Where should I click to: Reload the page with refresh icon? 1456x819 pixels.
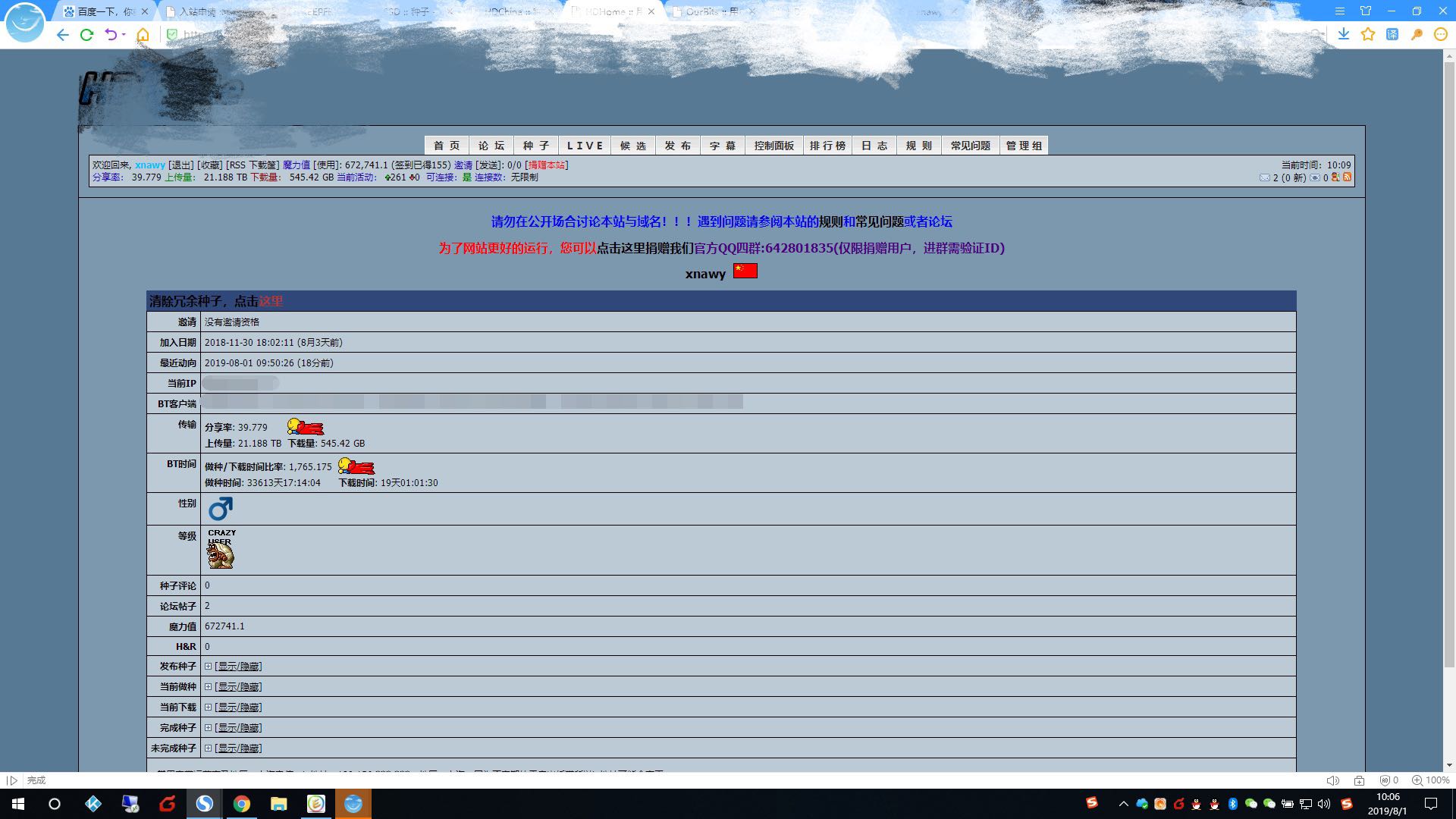coord(86,35)
